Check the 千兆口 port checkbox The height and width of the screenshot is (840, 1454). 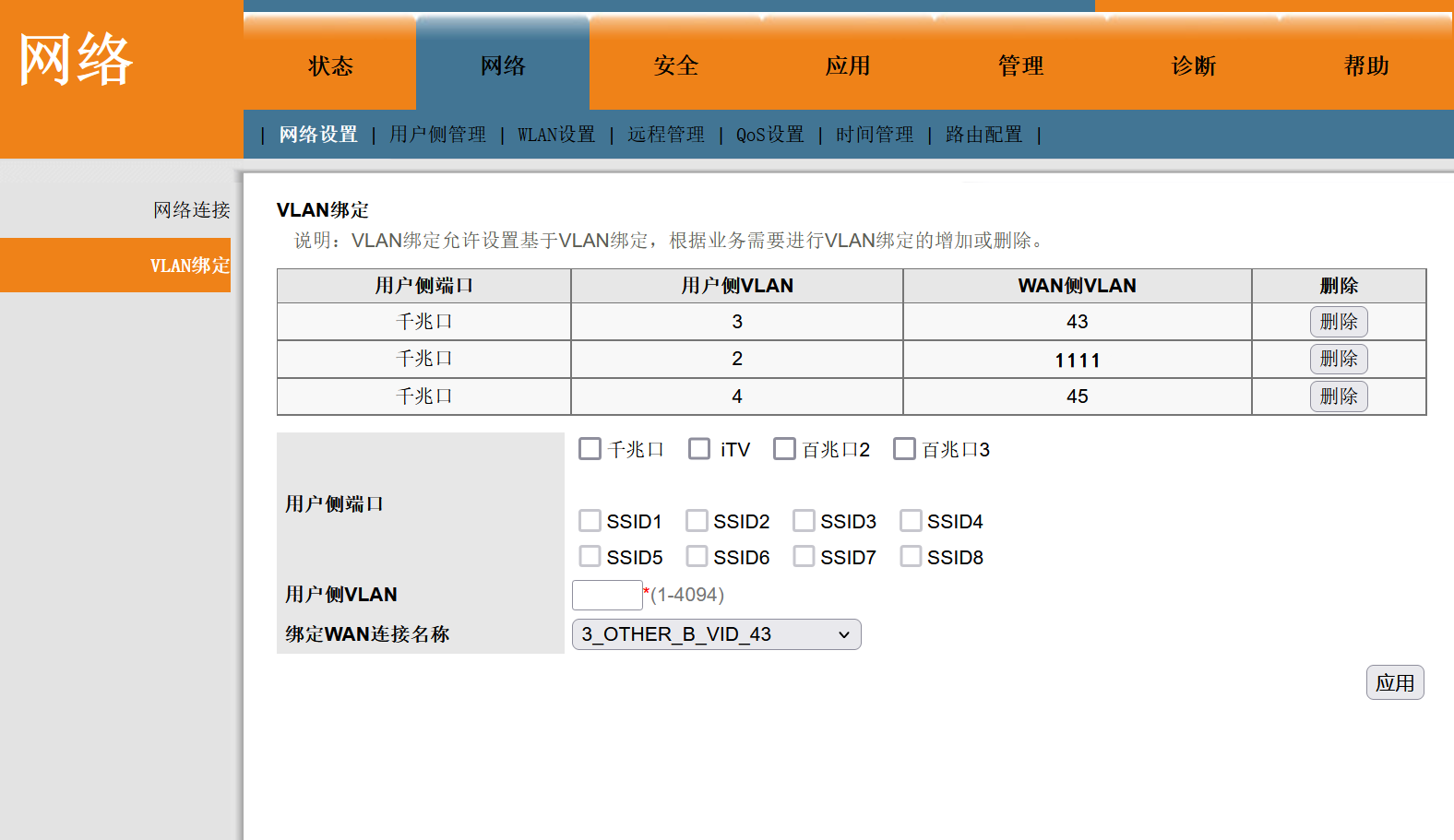click(x=590, y=449)
